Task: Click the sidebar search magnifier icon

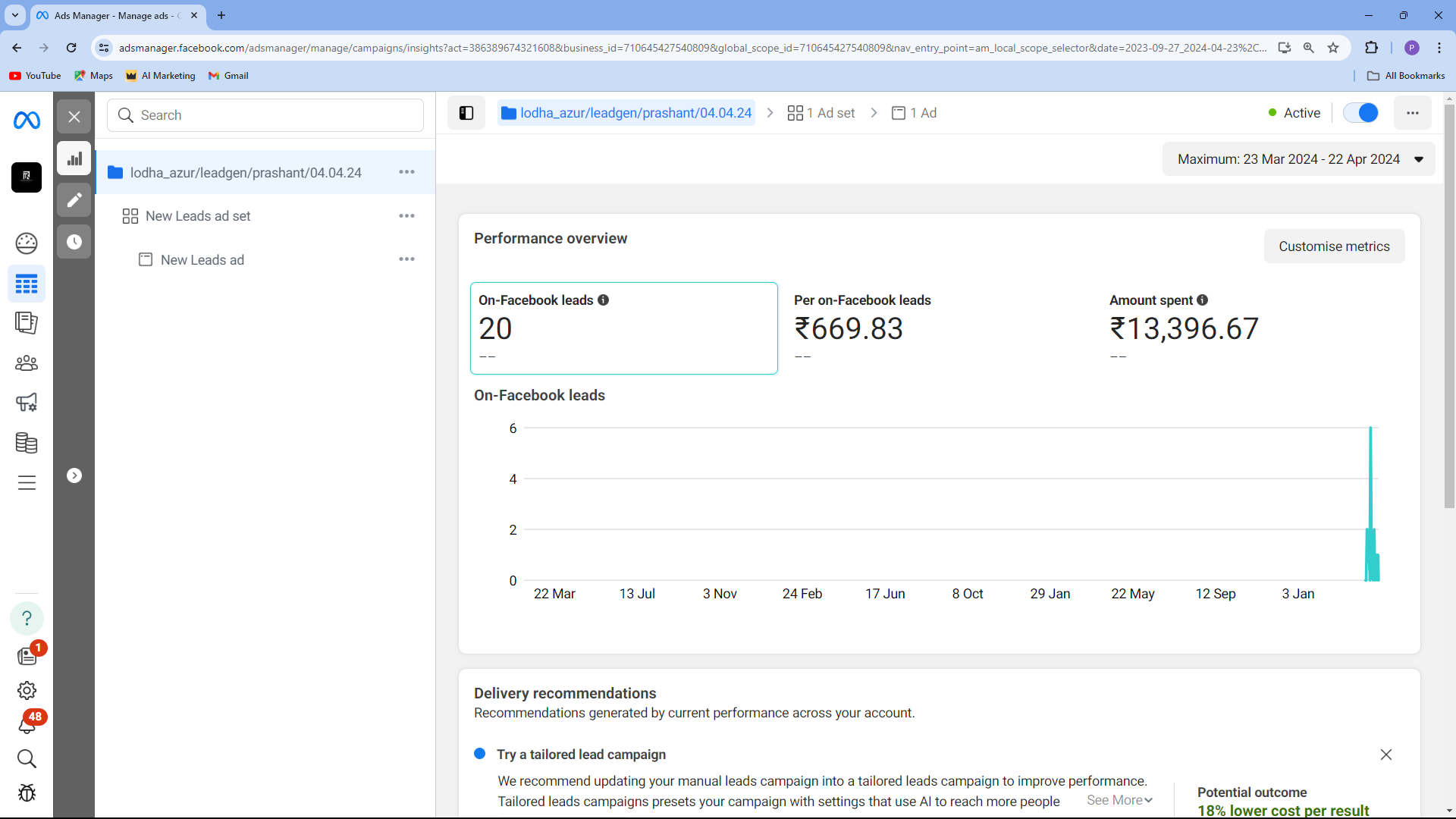Action: 27,759
